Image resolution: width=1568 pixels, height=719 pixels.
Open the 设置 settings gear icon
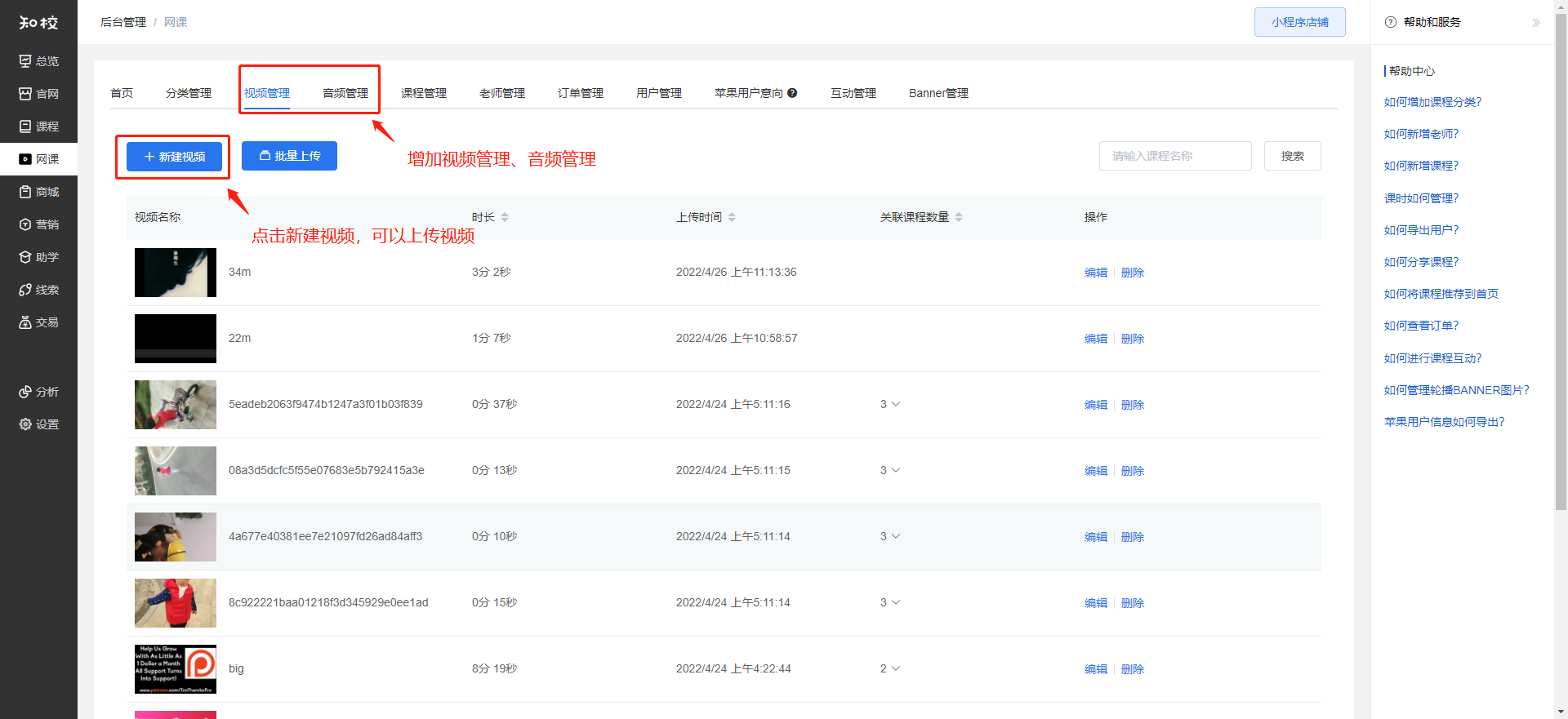[25, 424]
